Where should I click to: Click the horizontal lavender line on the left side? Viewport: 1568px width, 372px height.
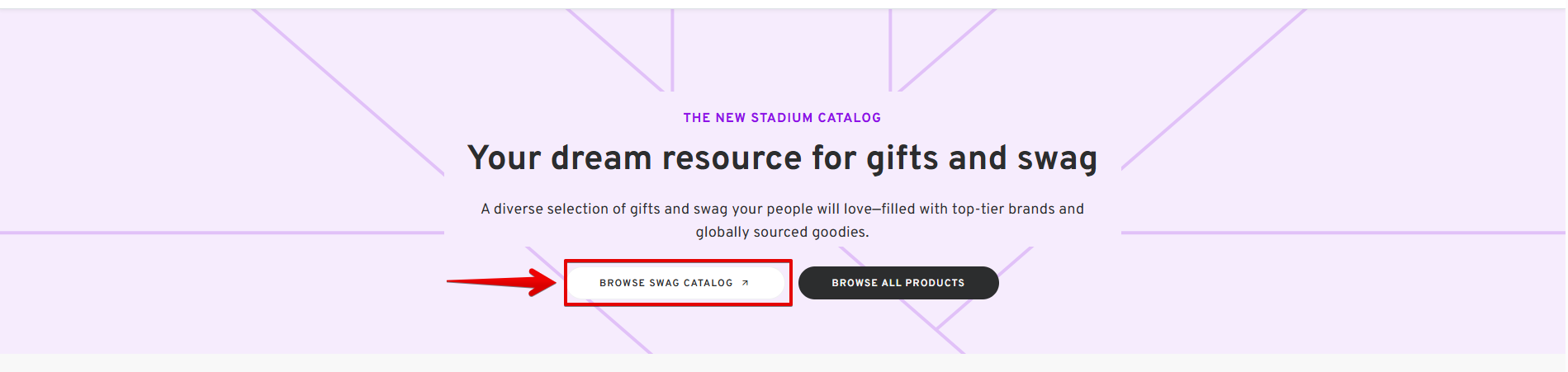pos(221,233)
